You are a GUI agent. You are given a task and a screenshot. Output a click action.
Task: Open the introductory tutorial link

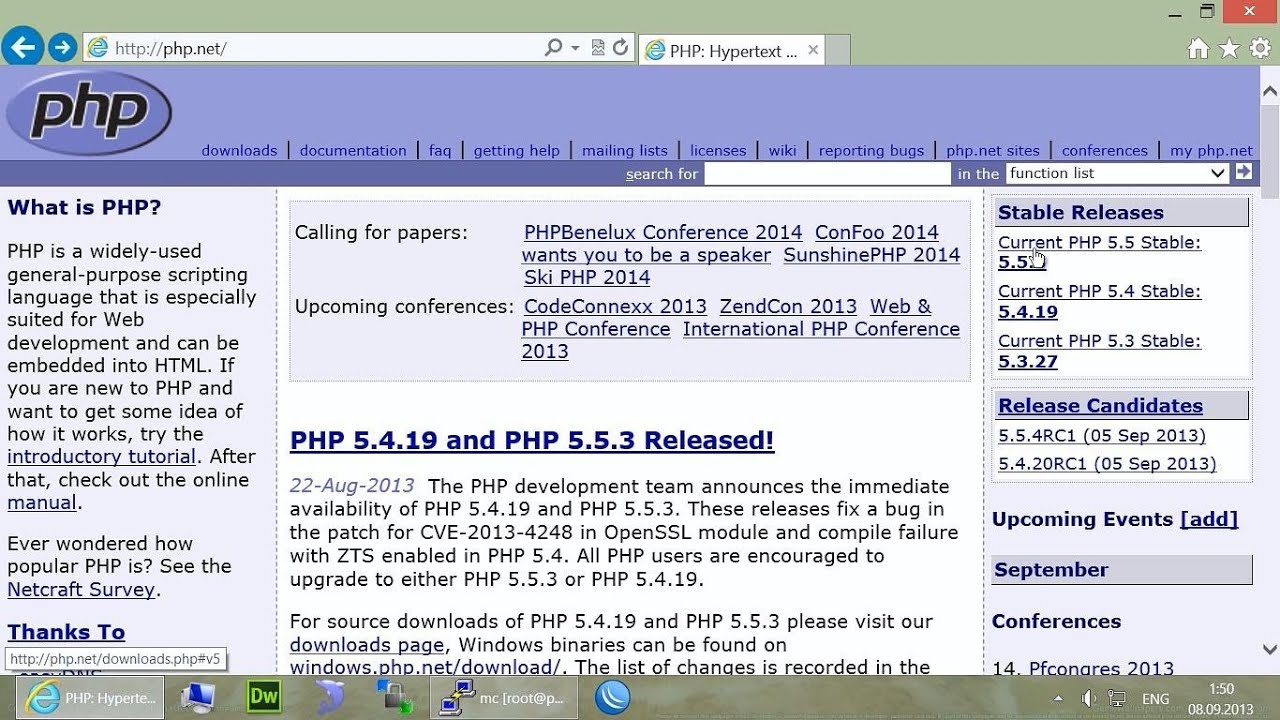point(101,457)
